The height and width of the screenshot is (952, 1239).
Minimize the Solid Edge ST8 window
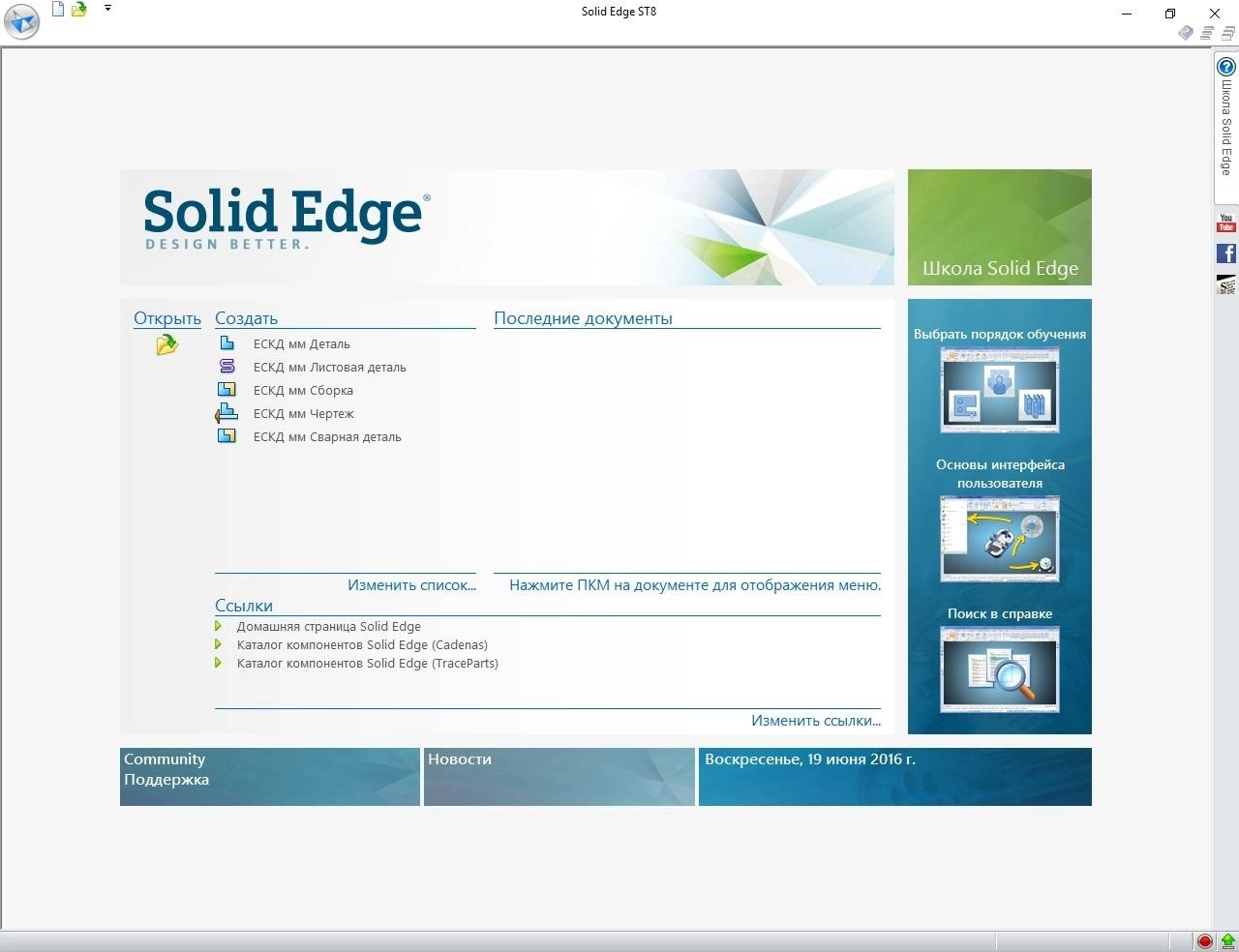[1127, 14]
